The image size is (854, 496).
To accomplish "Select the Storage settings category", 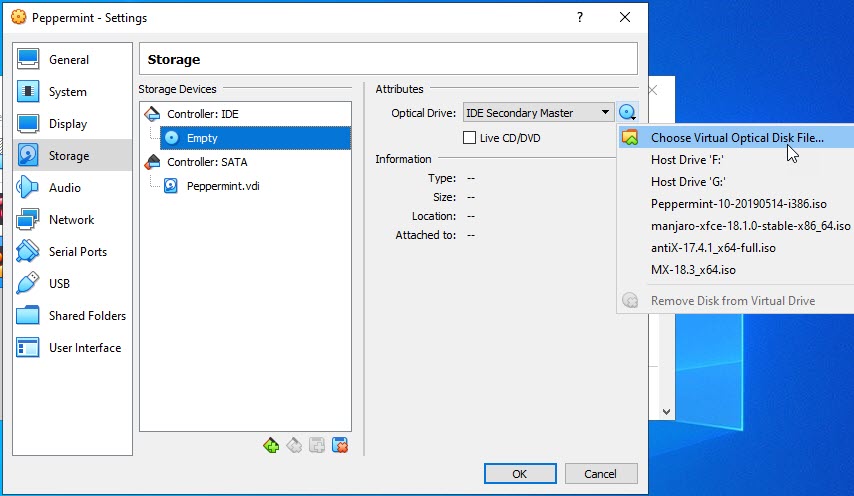I will coord(72,156).
